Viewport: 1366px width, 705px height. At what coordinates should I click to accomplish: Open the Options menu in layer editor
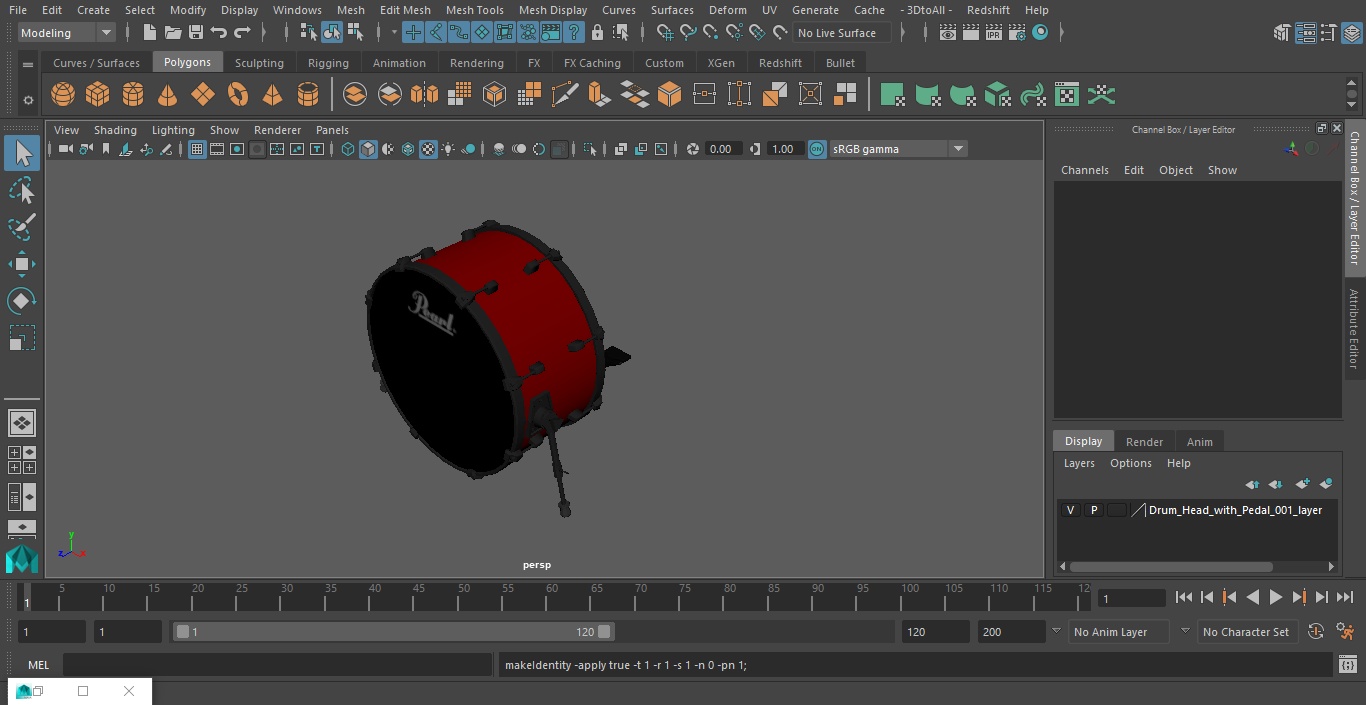pyautogui.click(x=1130, y=463)
